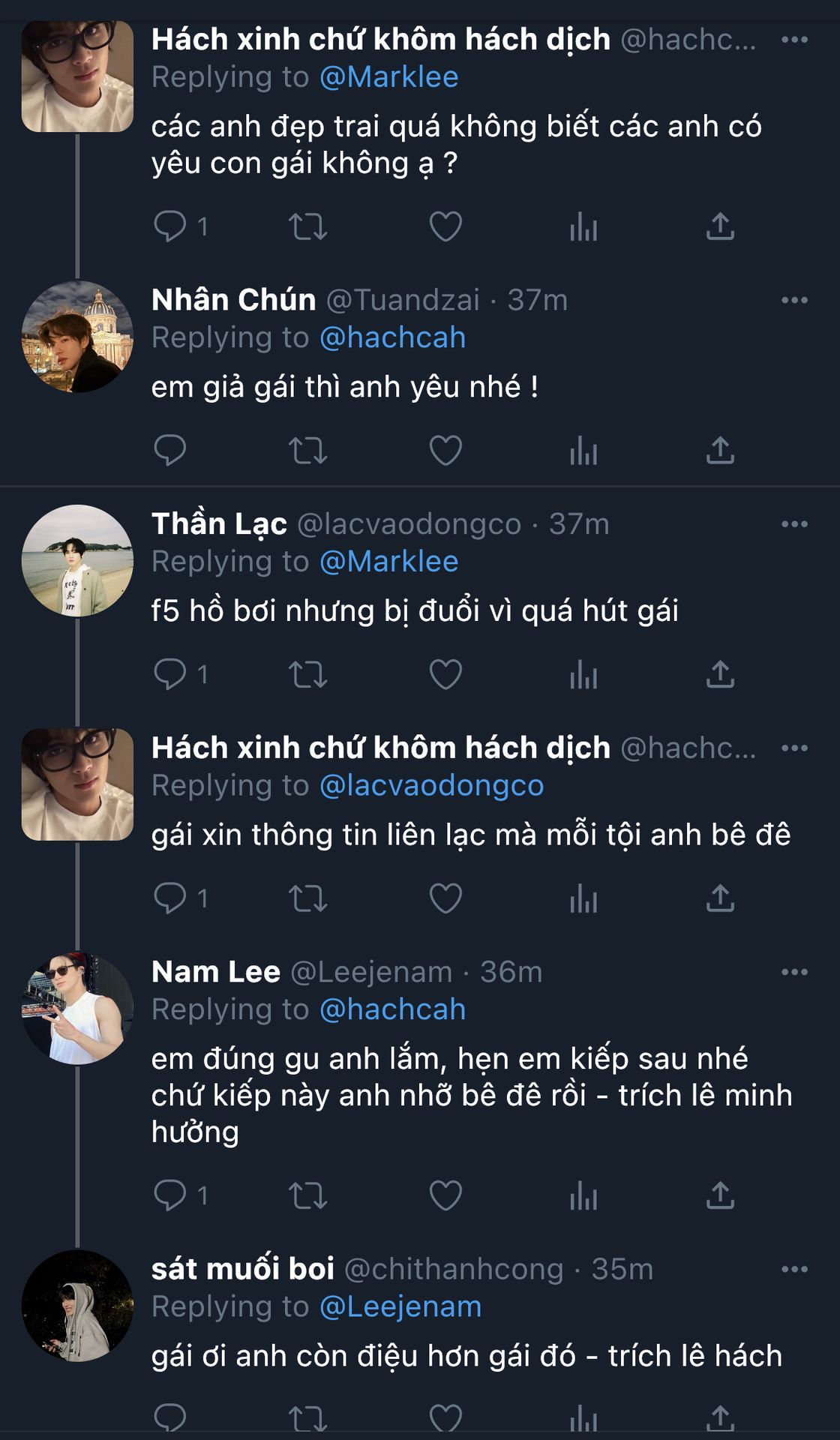Like Nhân Chún's reply tweet
This screenshot has width=840, height=1440.
pyautogui.click(x=445, y=450)
